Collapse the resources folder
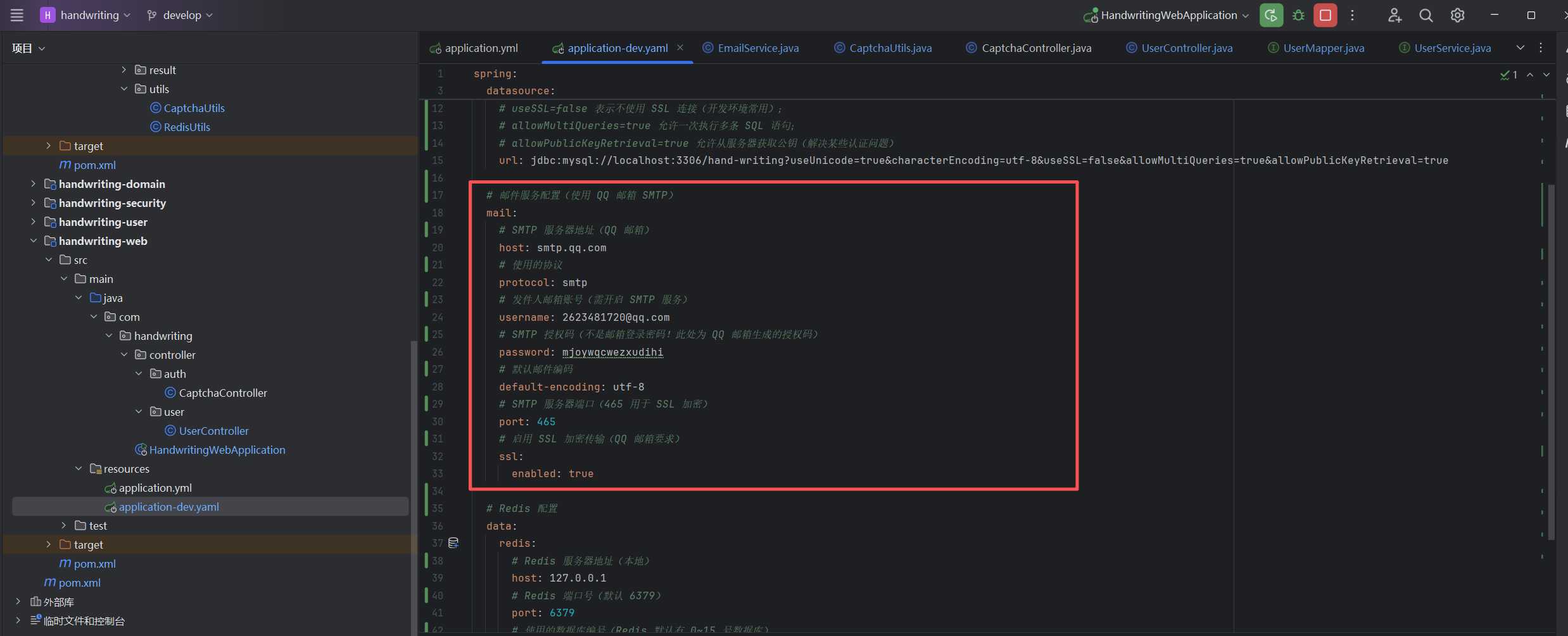Screen dimensions: 1568x636 point(79,468)
